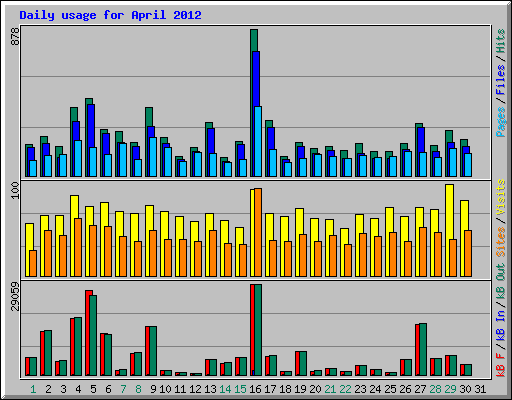The image size is (512, 400).
Task: Click the dark blue Files bar for day 16
Action: (x=256, y=79)
